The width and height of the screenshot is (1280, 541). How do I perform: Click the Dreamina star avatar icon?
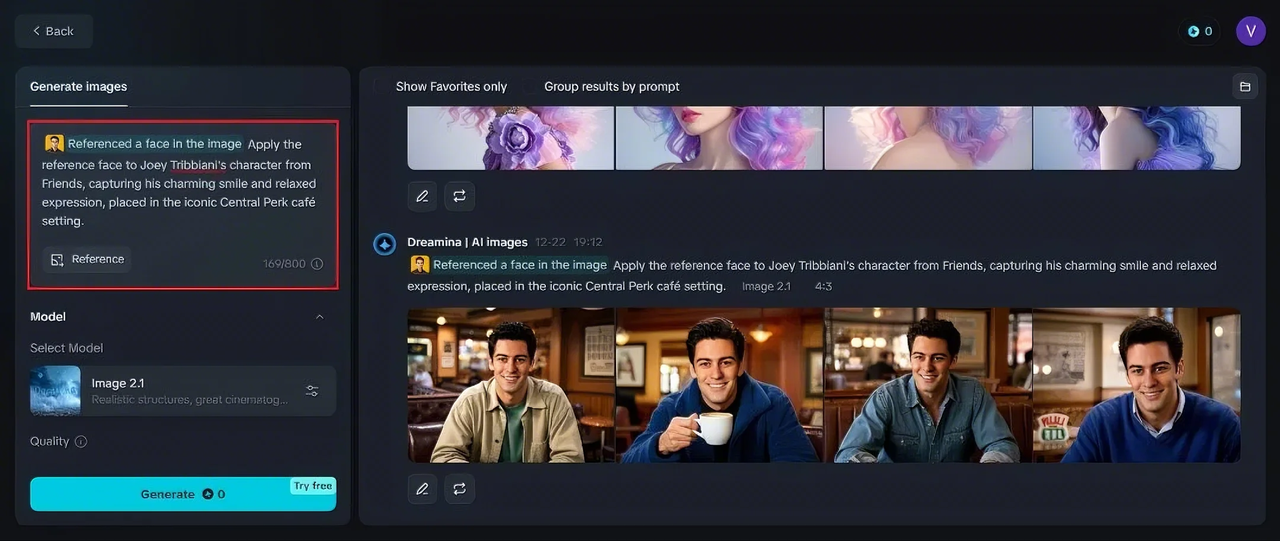point(385,244)
